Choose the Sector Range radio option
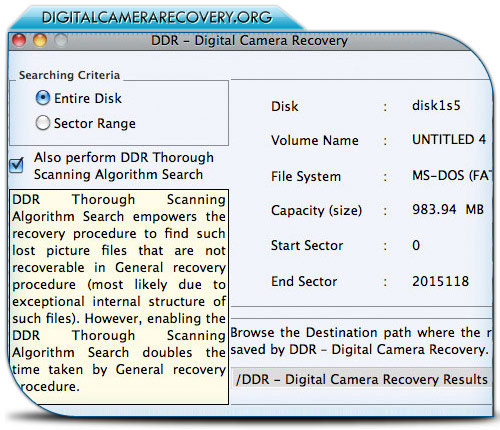The width and height of the screenshot is (500, 430). (43, 123)
